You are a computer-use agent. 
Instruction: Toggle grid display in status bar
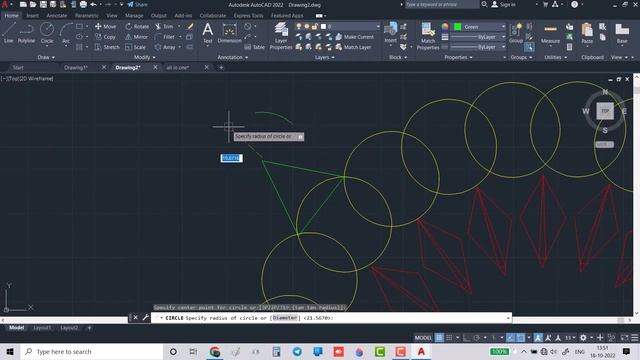coord(439,338)
